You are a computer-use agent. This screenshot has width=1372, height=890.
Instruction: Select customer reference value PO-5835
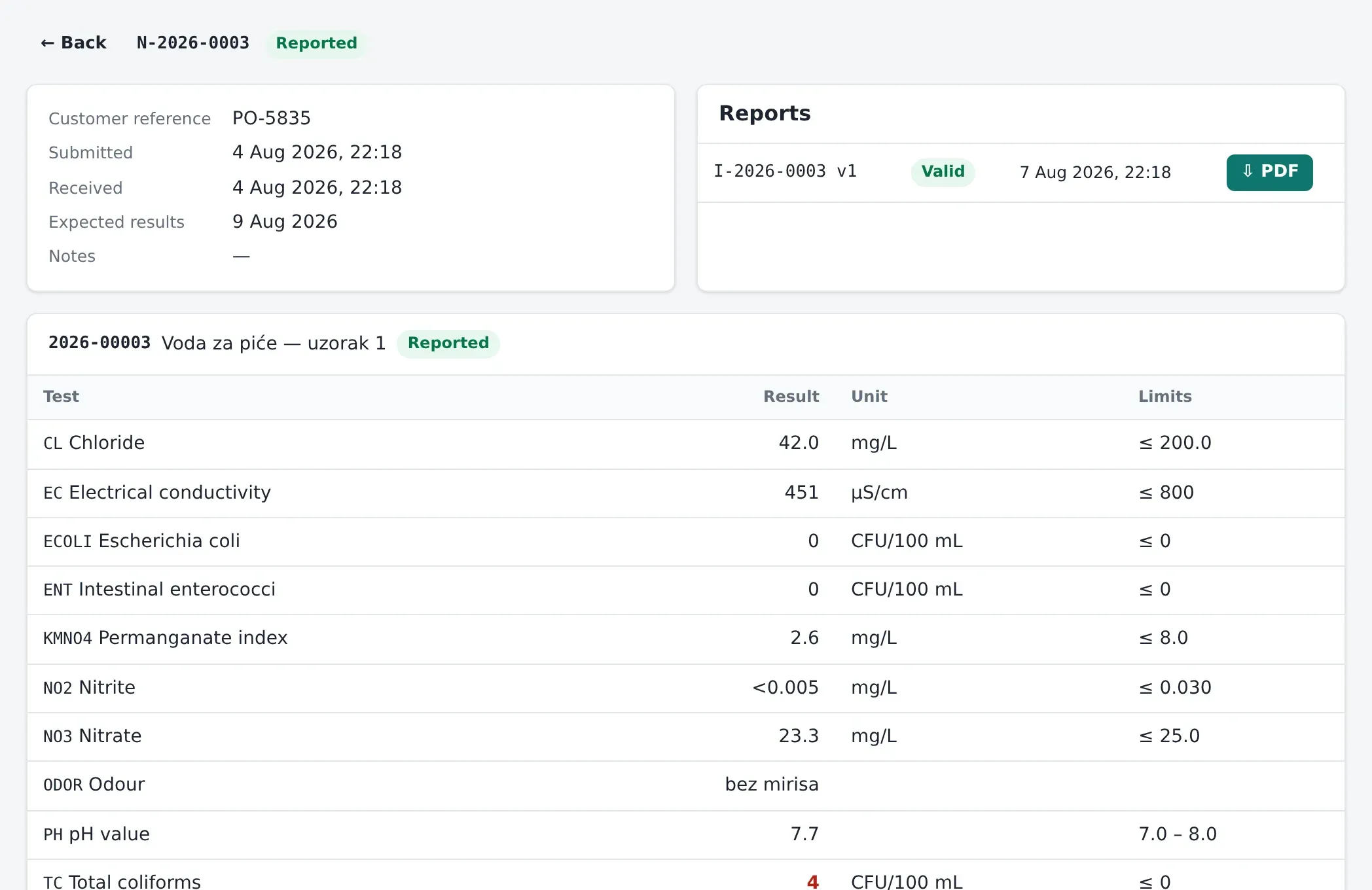pyautogui.click(x=272, y=118)
